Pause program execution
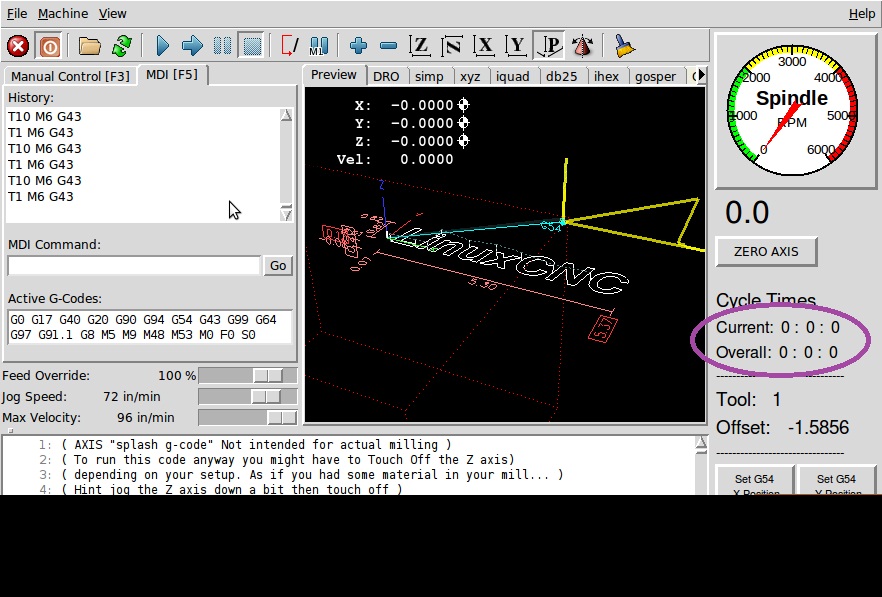 point(222,46)
